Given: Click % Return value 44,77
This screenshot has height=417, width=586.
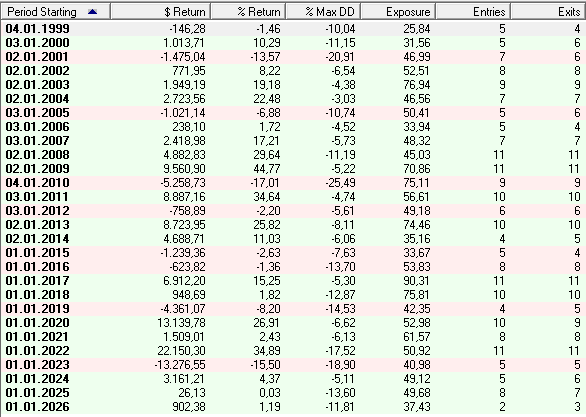Looking at the screenshot, I should click(267, 169).
